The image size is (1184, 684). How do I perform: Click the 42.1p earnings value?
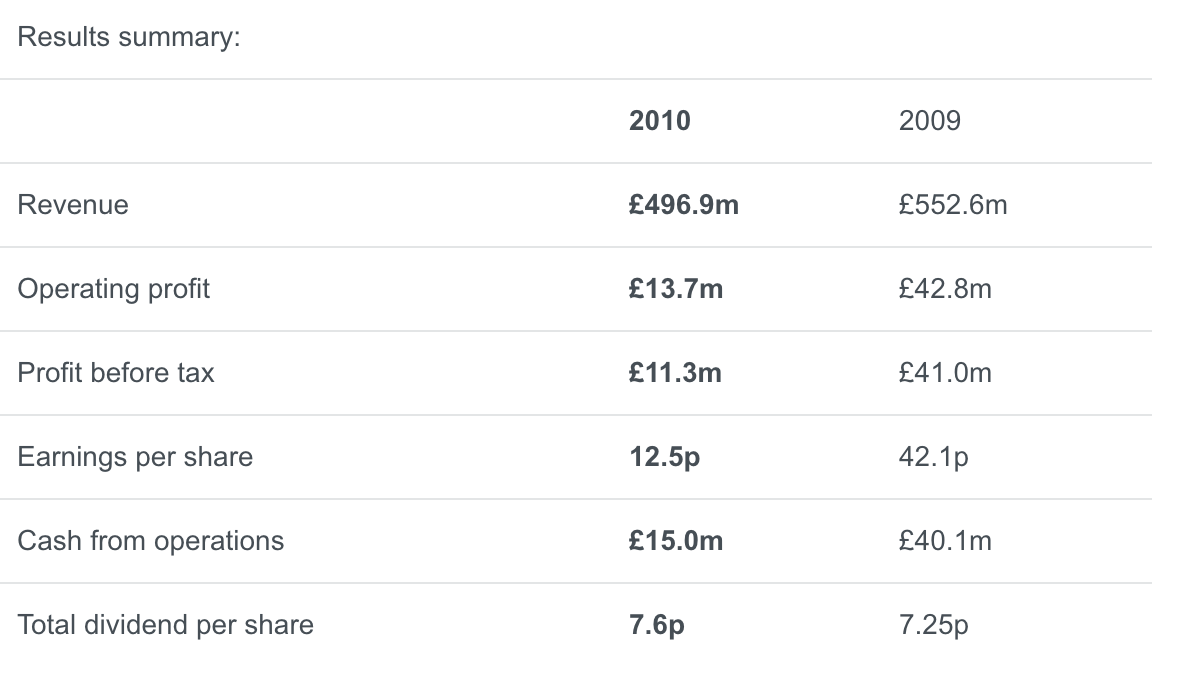click(x=933, y=458)
